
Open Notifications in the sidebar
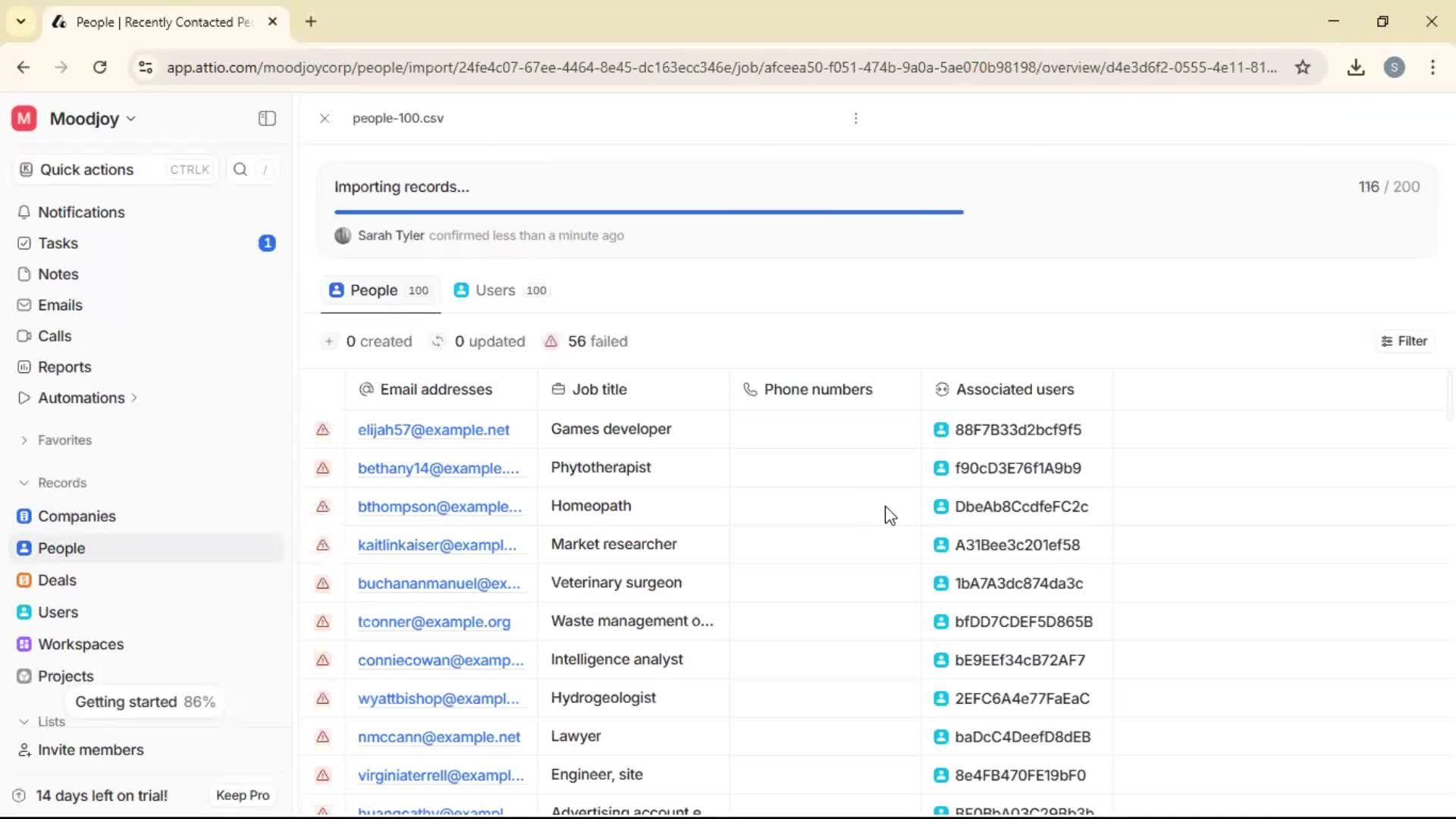(82, 212)
